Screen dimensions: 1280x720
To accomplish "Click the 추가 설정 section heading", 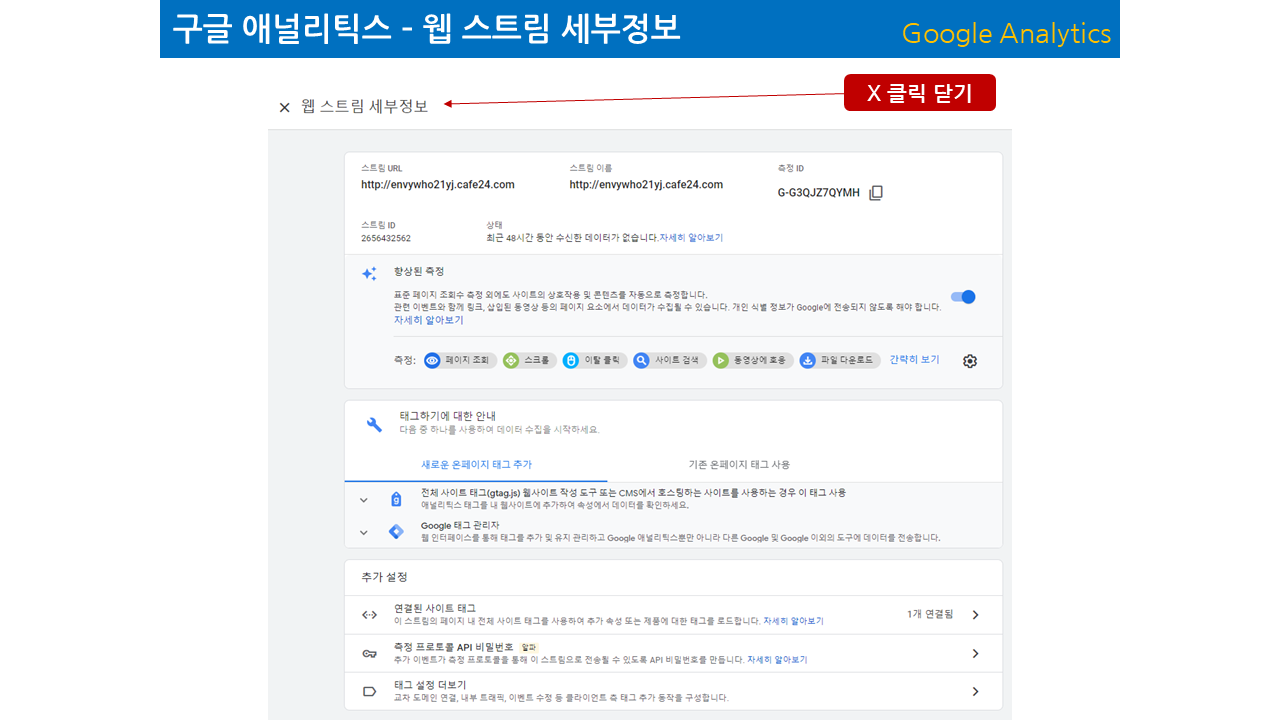I will (384, 577).
